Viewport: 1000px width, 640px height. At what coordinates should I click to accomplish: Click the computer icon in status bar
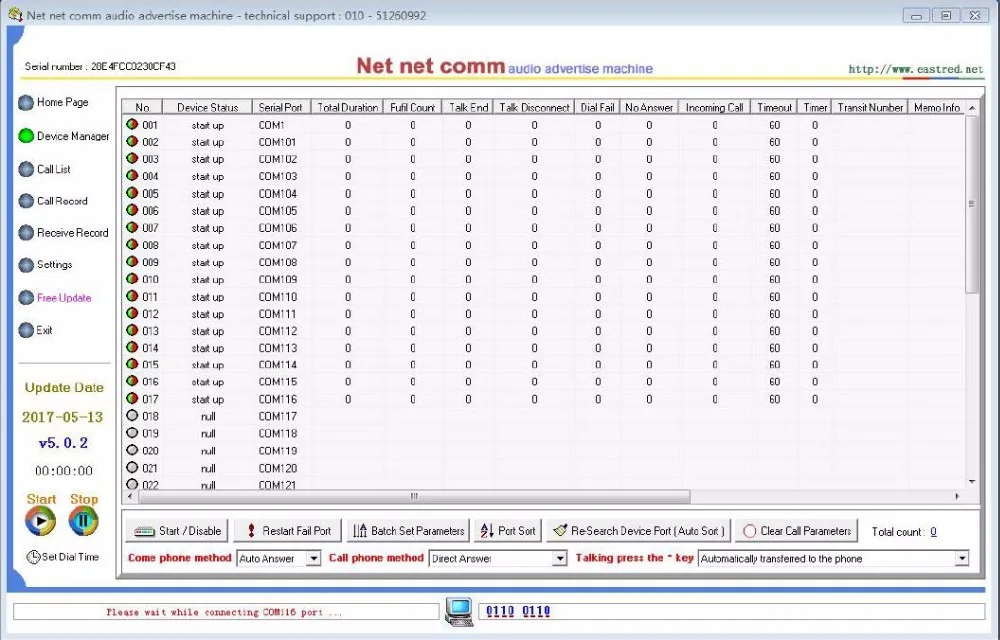click(459, 612)
